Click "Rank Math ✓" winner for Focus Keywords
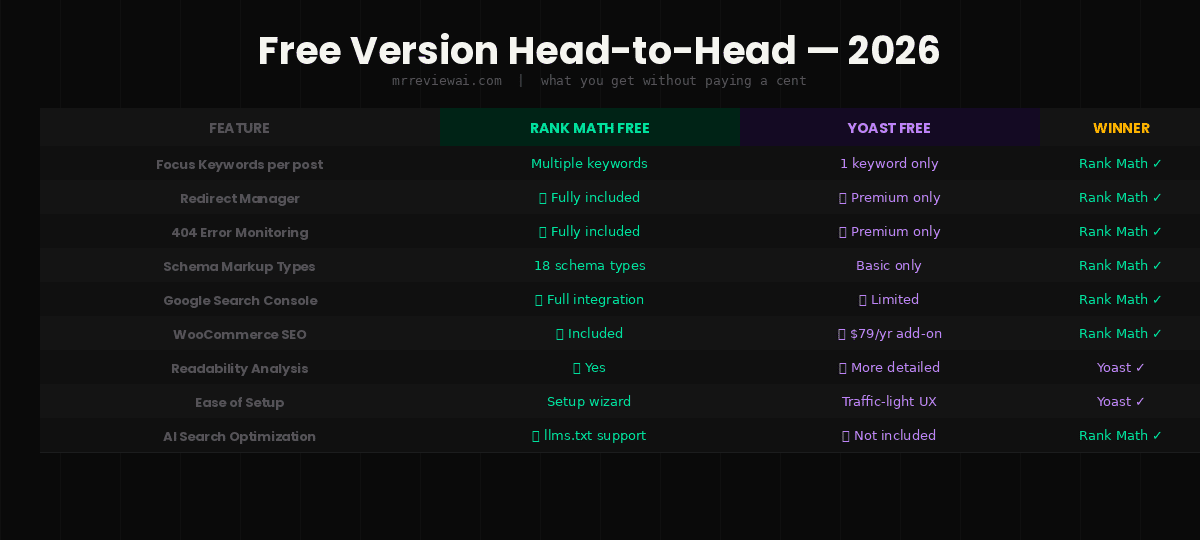 [x=1120, y=163]
